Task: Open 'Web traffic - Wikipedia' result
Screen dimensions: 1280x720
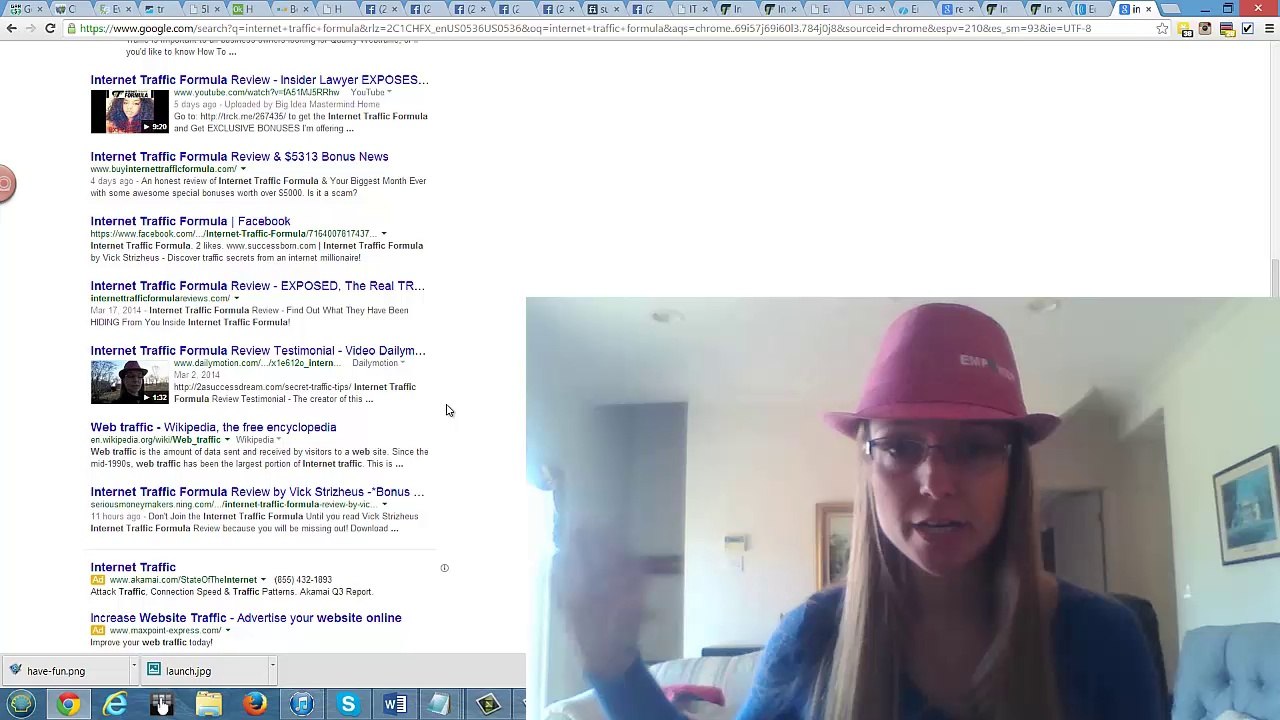Action: 214,427
